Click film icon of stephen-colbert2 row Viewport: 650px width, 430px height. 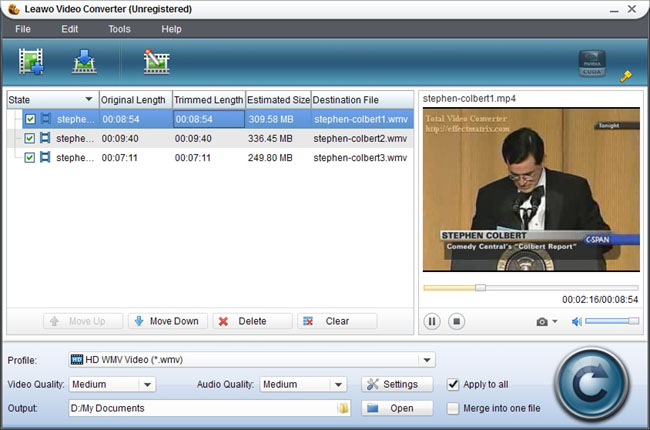click(45, 138)
